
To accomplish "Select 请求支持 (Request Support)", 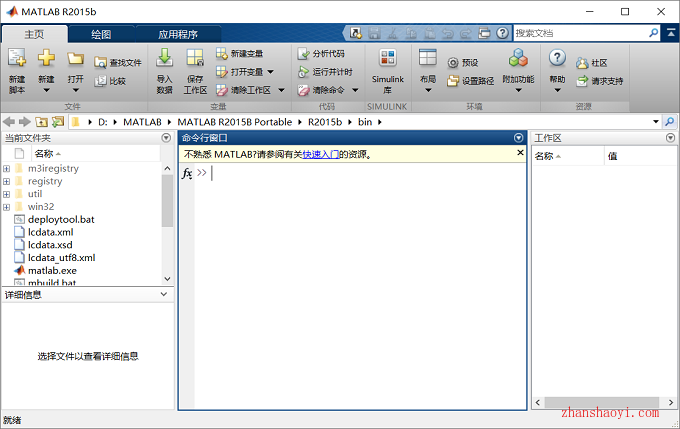I will 600,81.
